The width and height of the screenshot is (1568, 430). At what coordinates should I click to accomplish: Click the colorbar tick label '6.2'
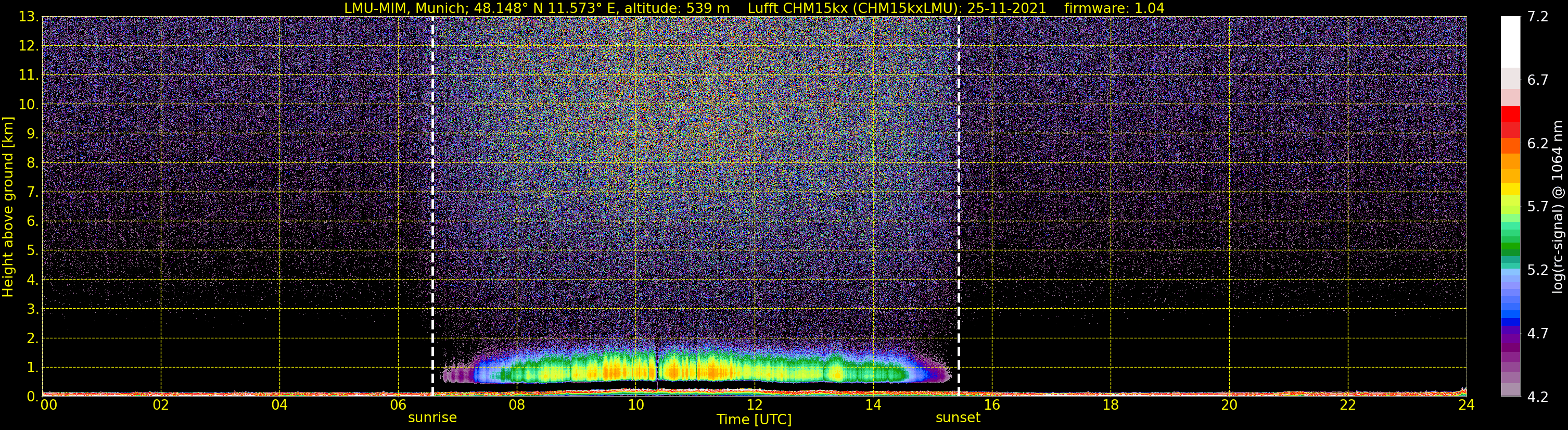pyautogui.click(x=1538, y=144)
